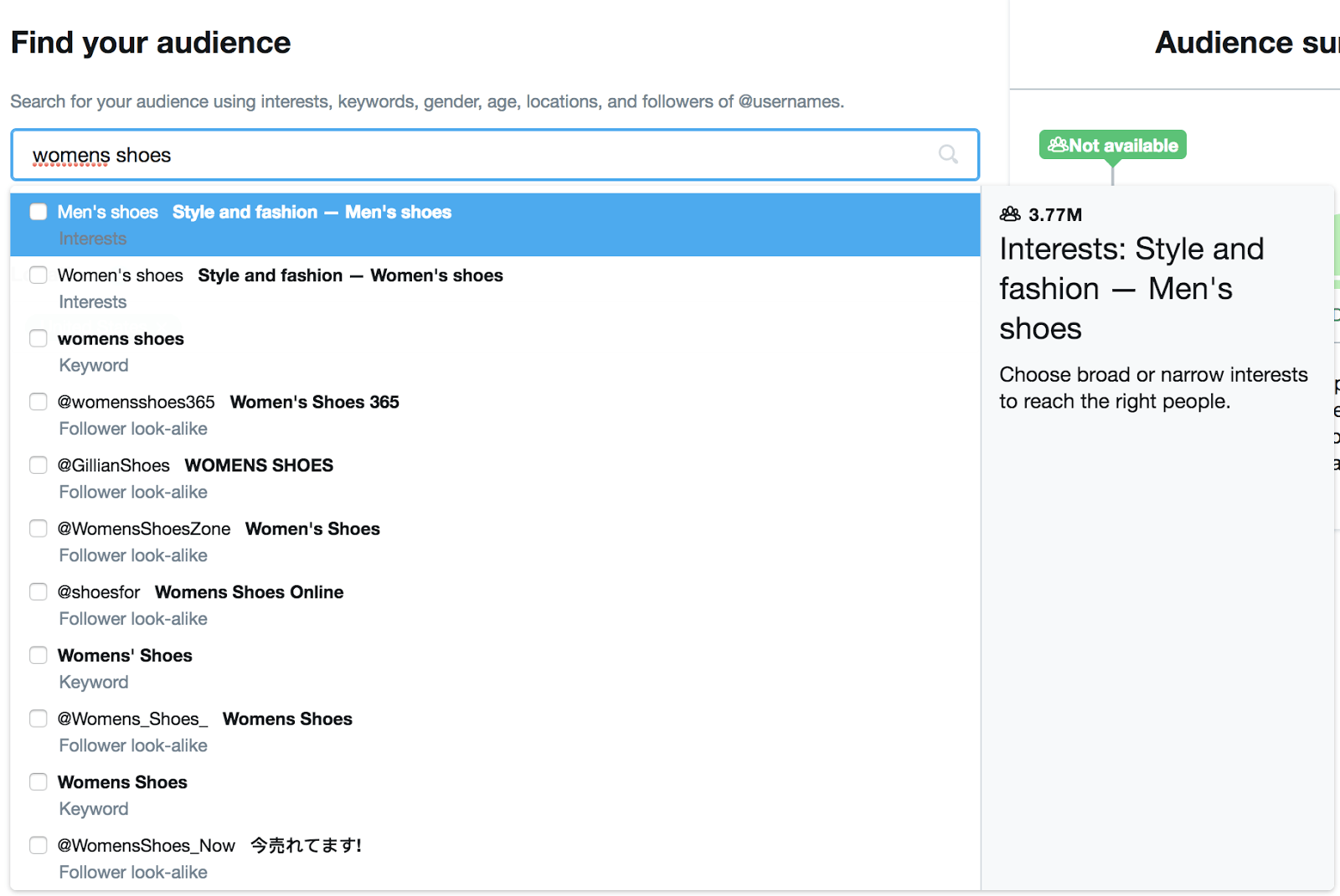This screenshot has height=896, width=1340.
Task: Click the search magnifier icon
Action: coord(948,154)
